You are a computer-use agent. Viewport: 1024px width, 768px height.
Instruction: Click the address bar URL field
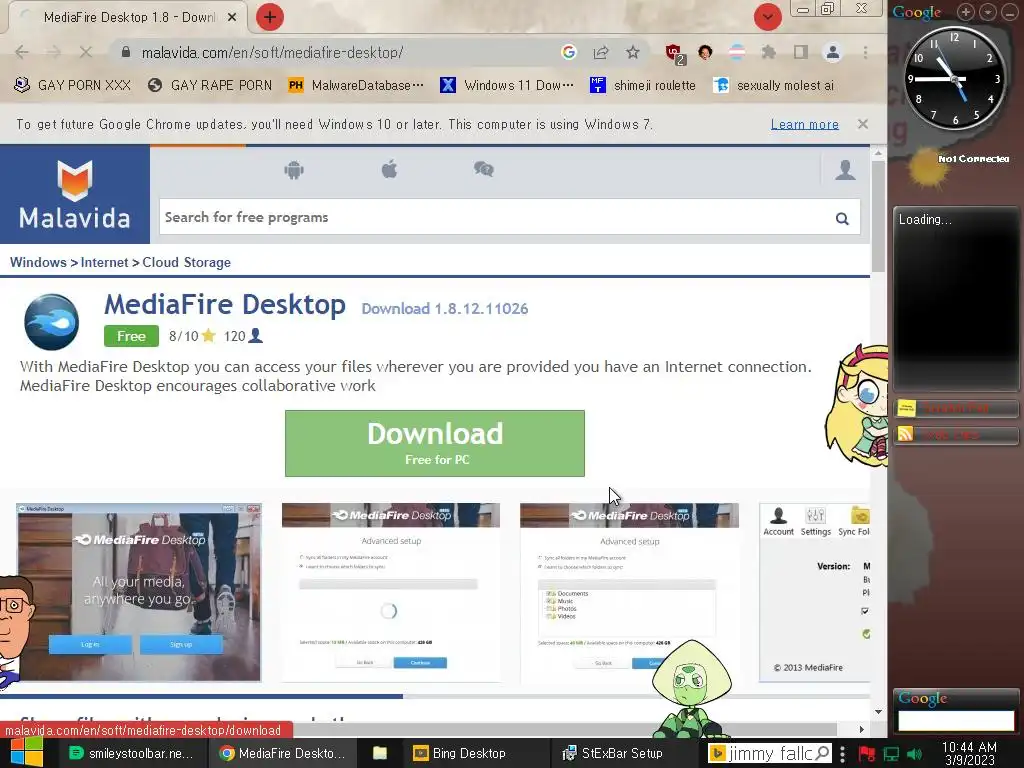(x=338, y=52)
